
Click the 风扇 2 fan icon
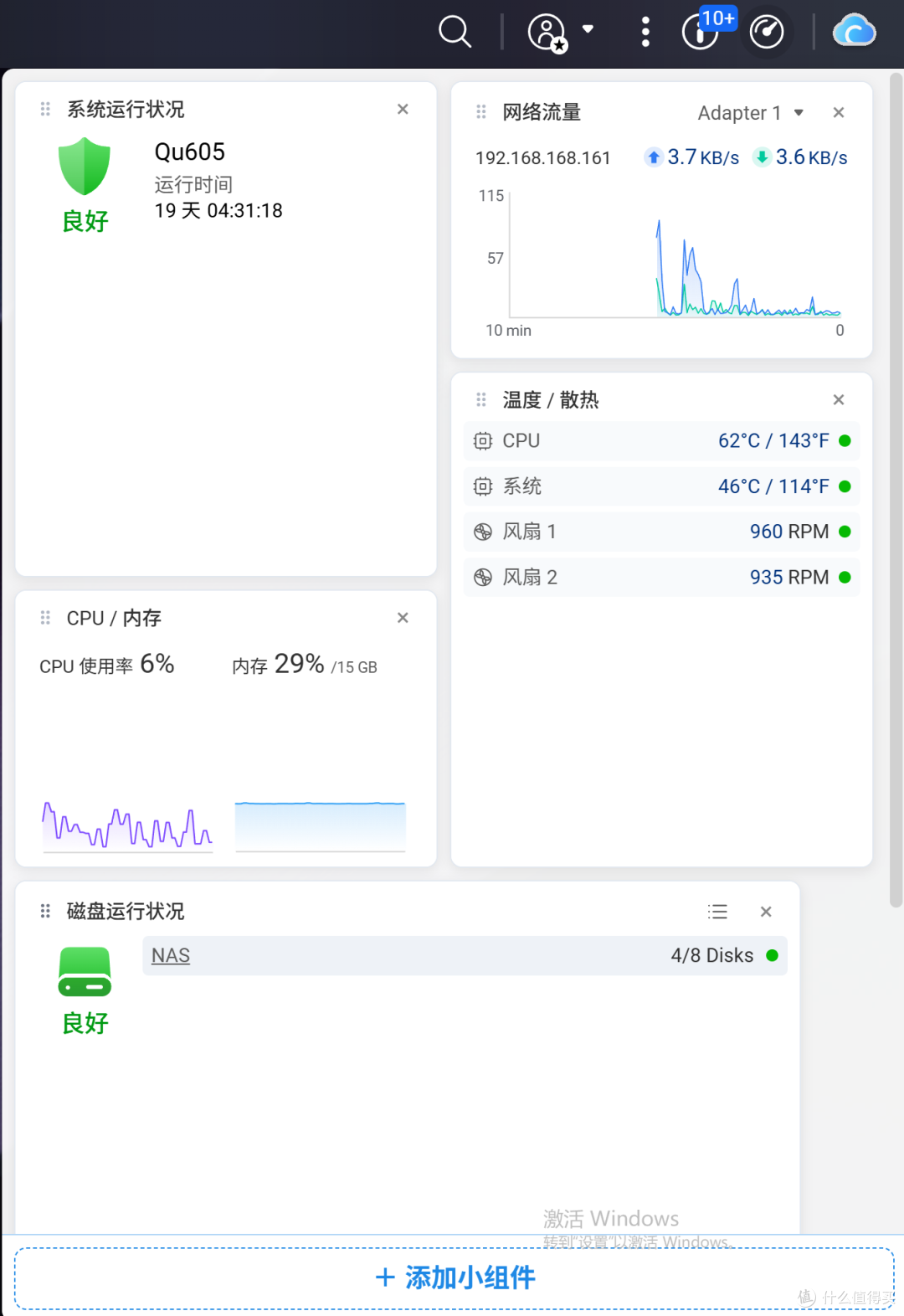pos(483,577)
